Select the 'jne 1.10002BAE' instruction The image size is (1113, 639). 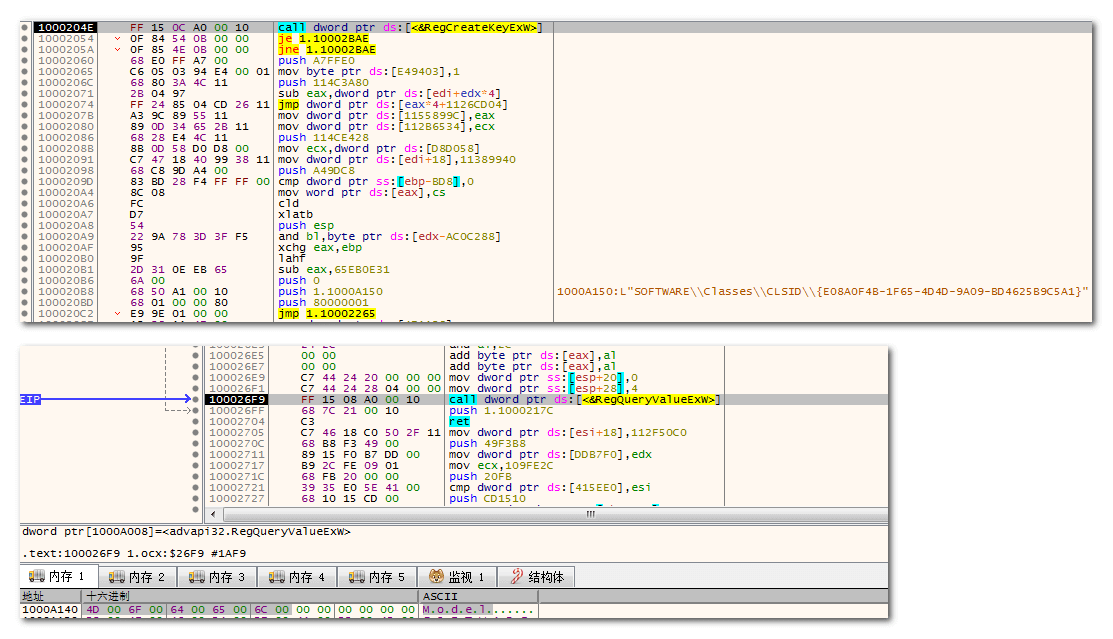[x=327, y=50]
